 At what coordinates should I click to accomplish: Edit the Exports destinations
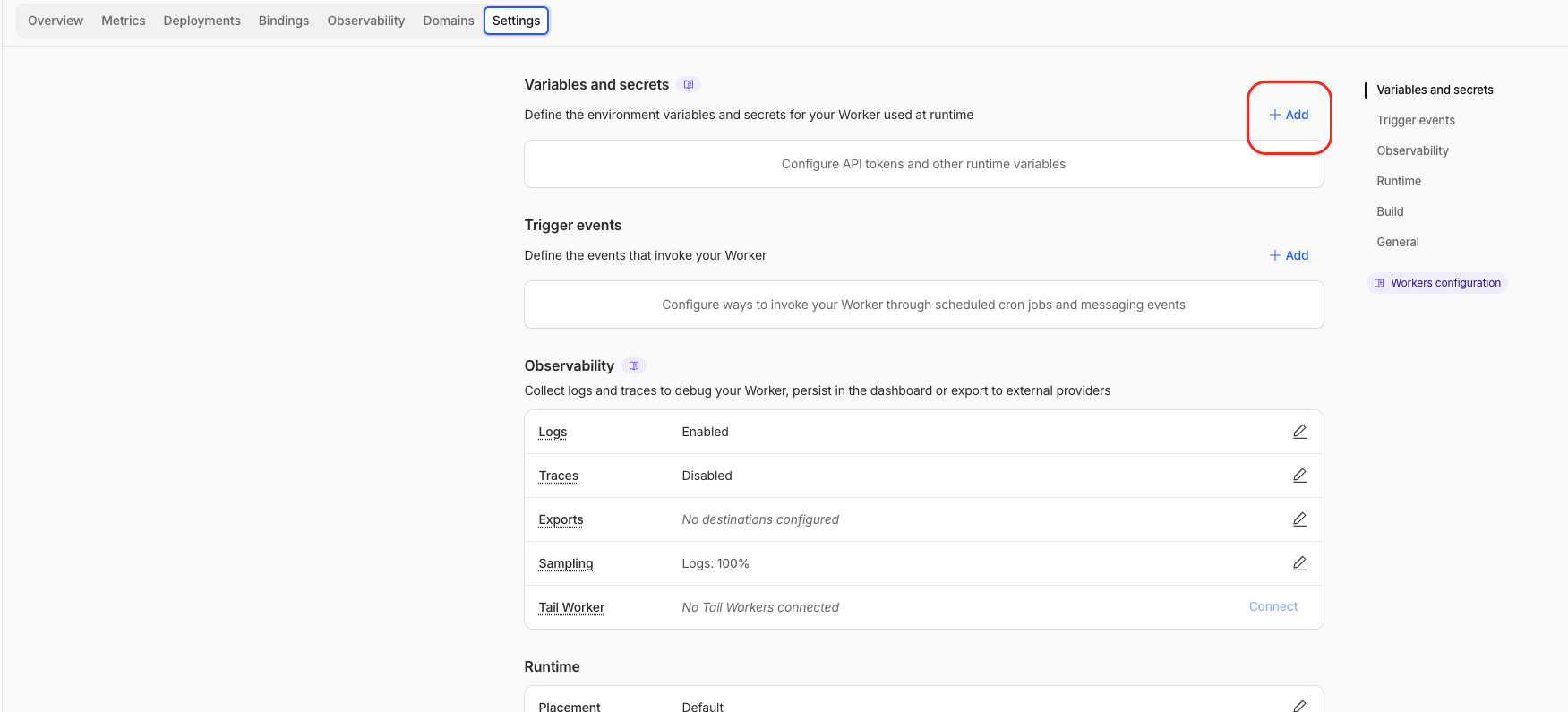[x=1300, y=519]
